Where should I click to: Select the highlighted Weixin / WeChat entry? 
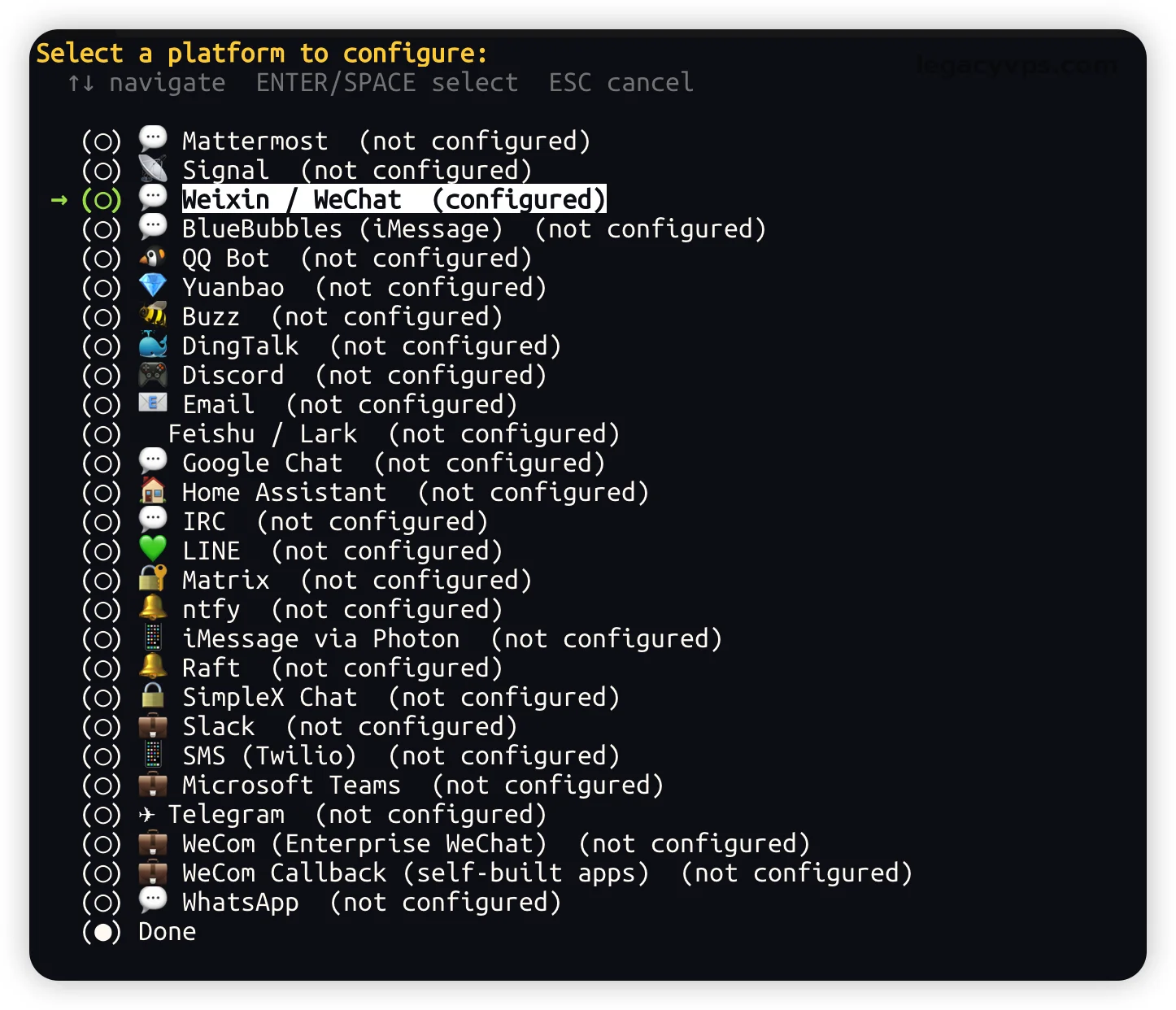394,199
